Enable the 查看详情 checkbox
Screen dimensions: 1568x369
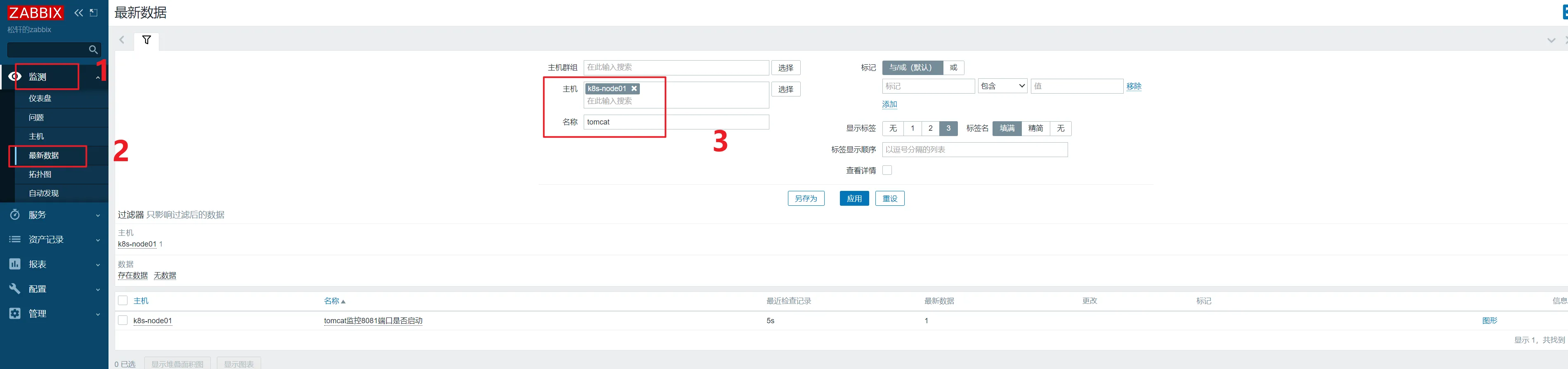pyautogui.click(x=887, y=170)
